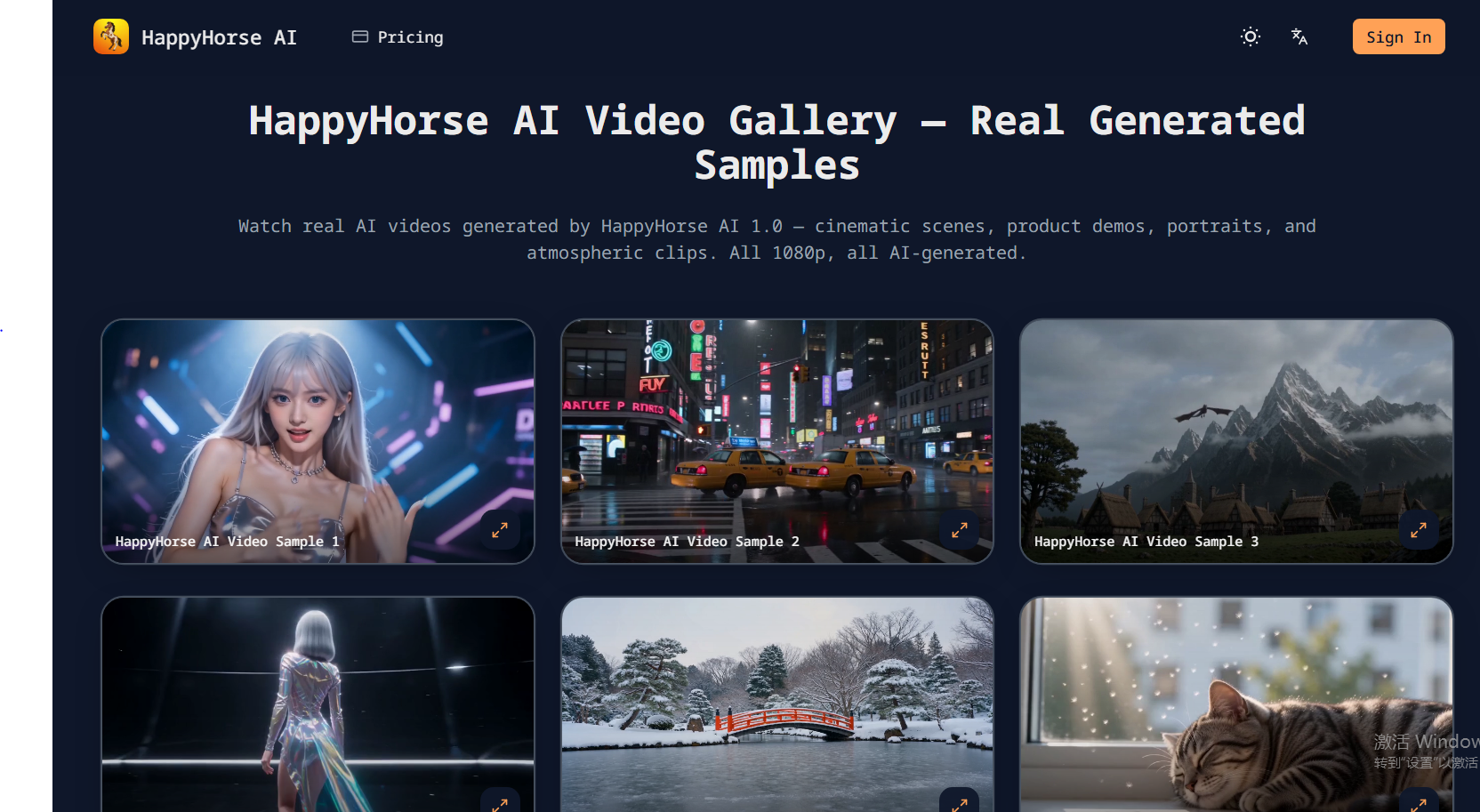This screenshot has width=1480, height=812.
Task: Click the expand icon on the dancer video card
Action: pyautogui.click(x=501, y=802)
